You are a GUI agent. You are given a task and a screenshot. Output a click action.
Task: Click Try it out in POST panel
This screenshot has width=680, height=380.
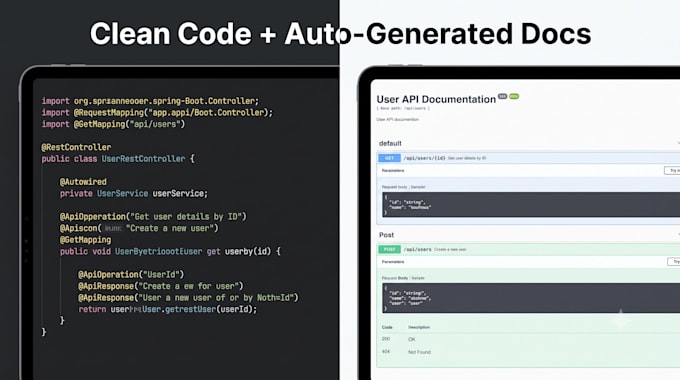[674, 262]
